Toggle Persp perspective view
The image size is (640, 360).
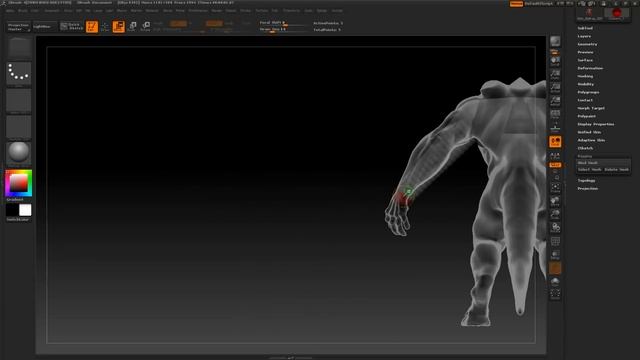(x=555, y=114)
